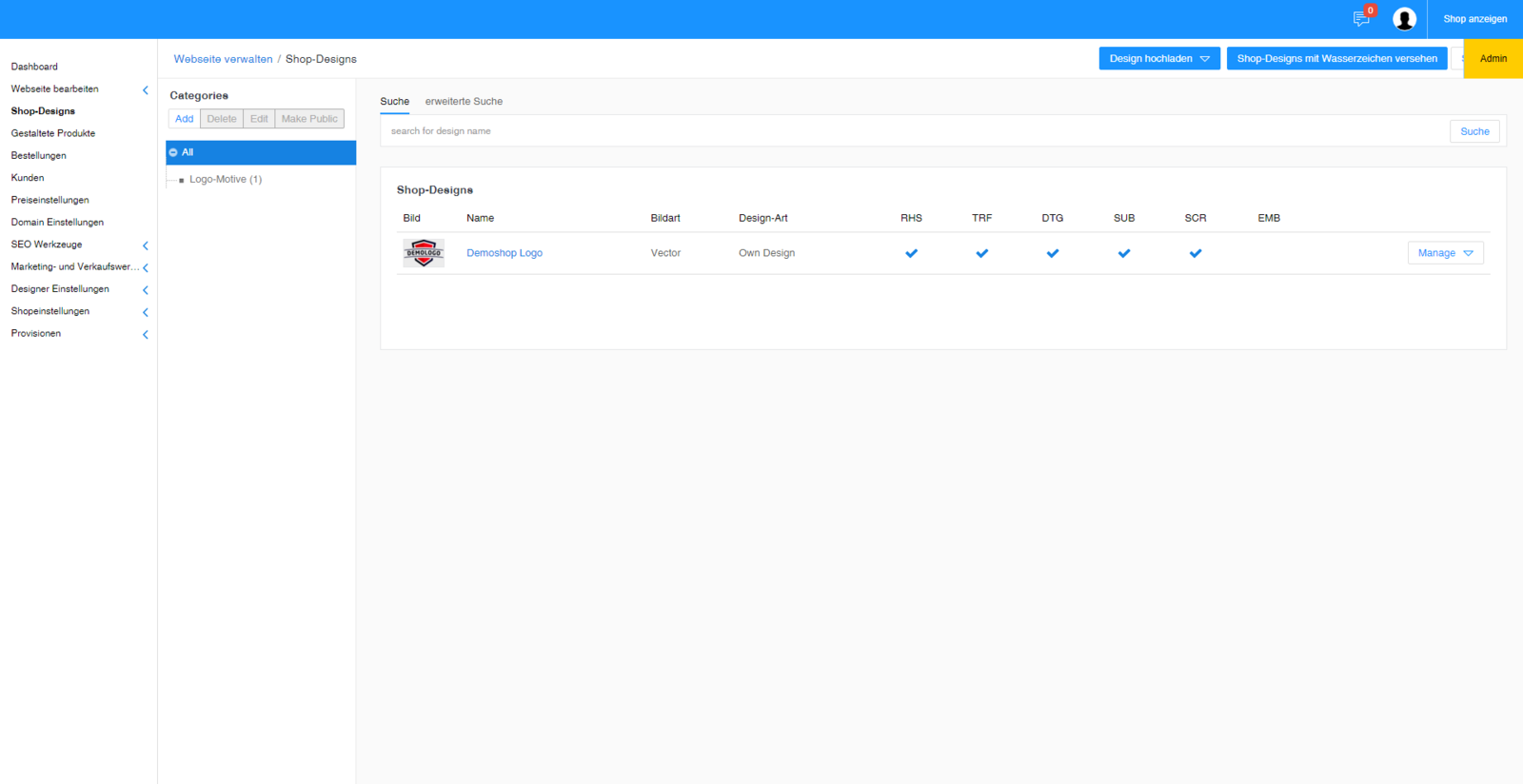Open Bestellungen in the sidebar

(x=39, y=155)
